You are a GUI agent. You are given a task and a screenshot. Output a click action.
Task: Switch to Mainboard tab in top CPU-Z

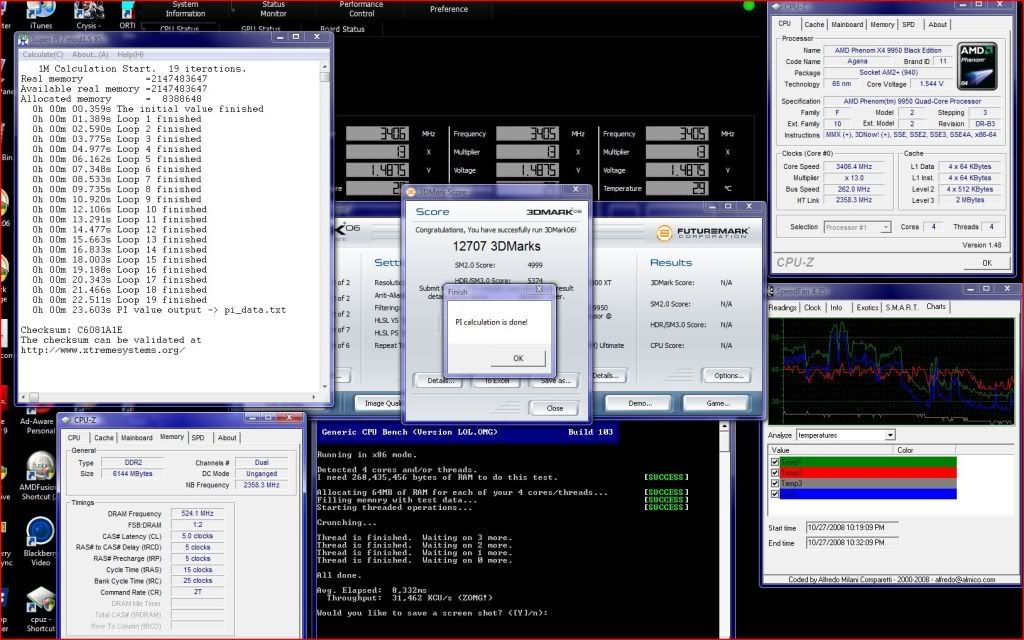(847, 24)
